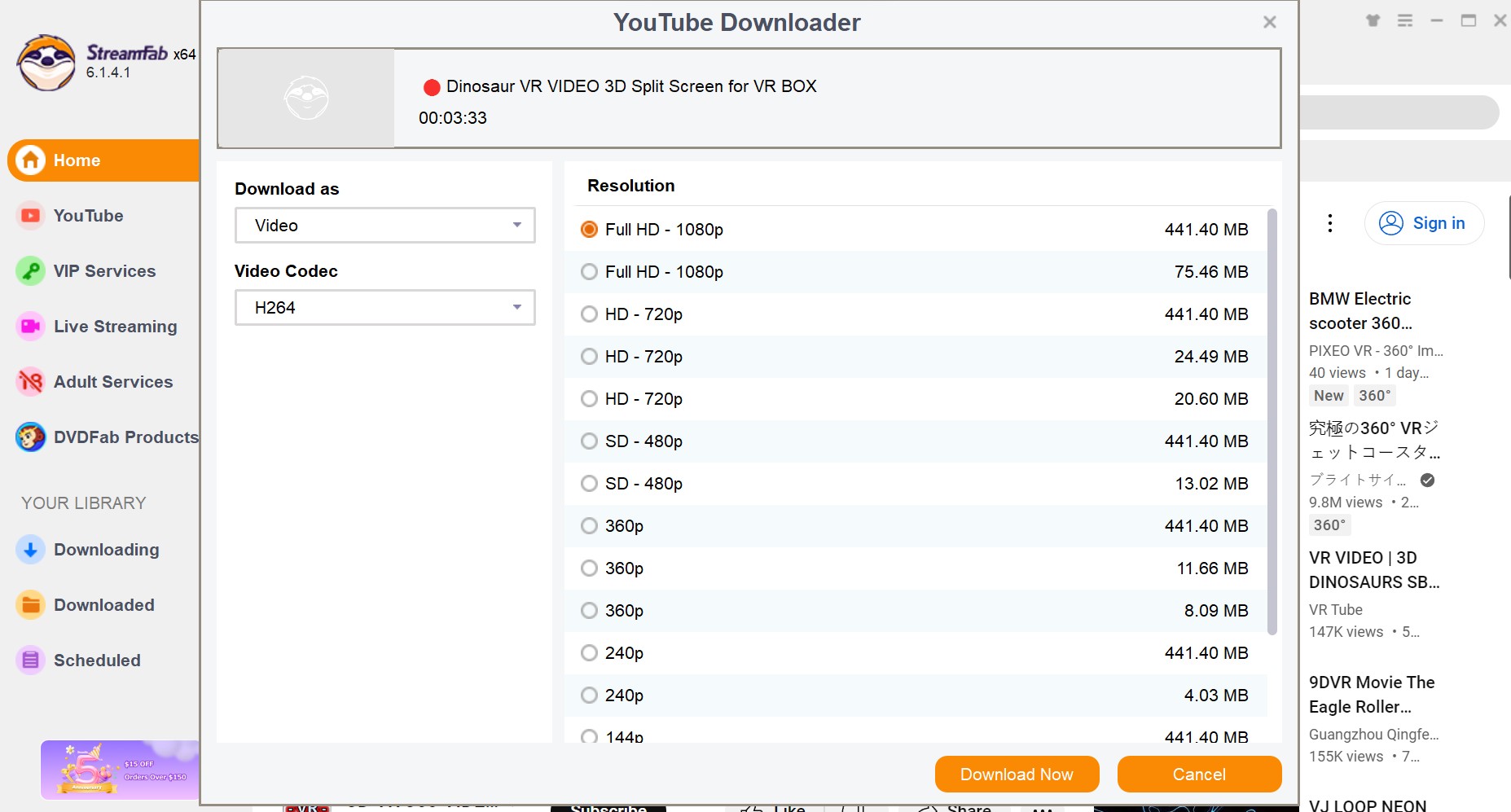
Task: Click the DVDFab Products icon
Action: pos(30,437)
